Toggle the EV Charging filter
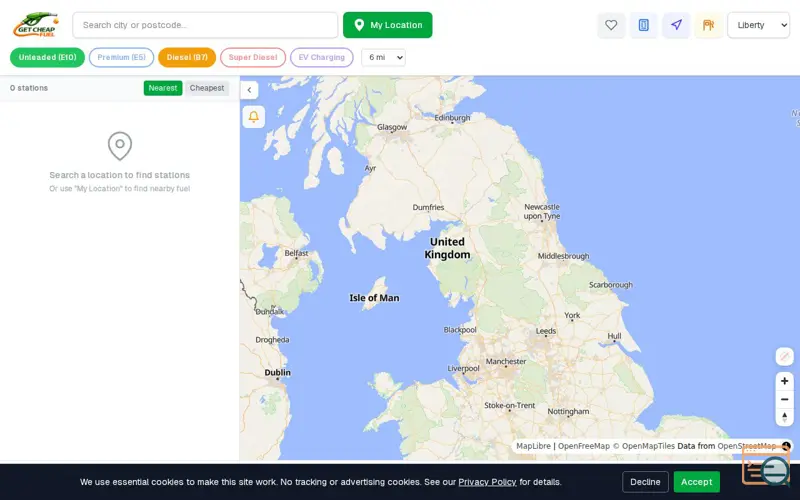The height and width of the screenshot is (500, 800). 321,57
